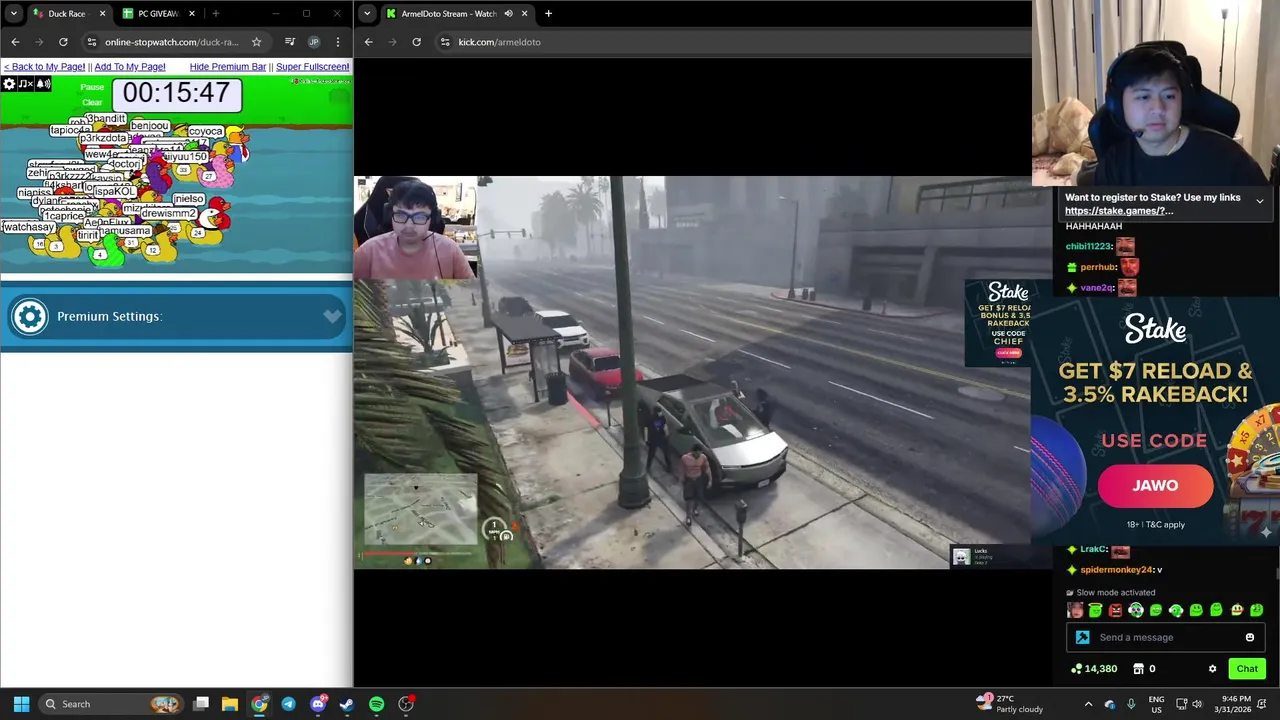View channel points 14,380
The height and width of the screenshot is (720, 1280).
click(x=1094, y=669)
